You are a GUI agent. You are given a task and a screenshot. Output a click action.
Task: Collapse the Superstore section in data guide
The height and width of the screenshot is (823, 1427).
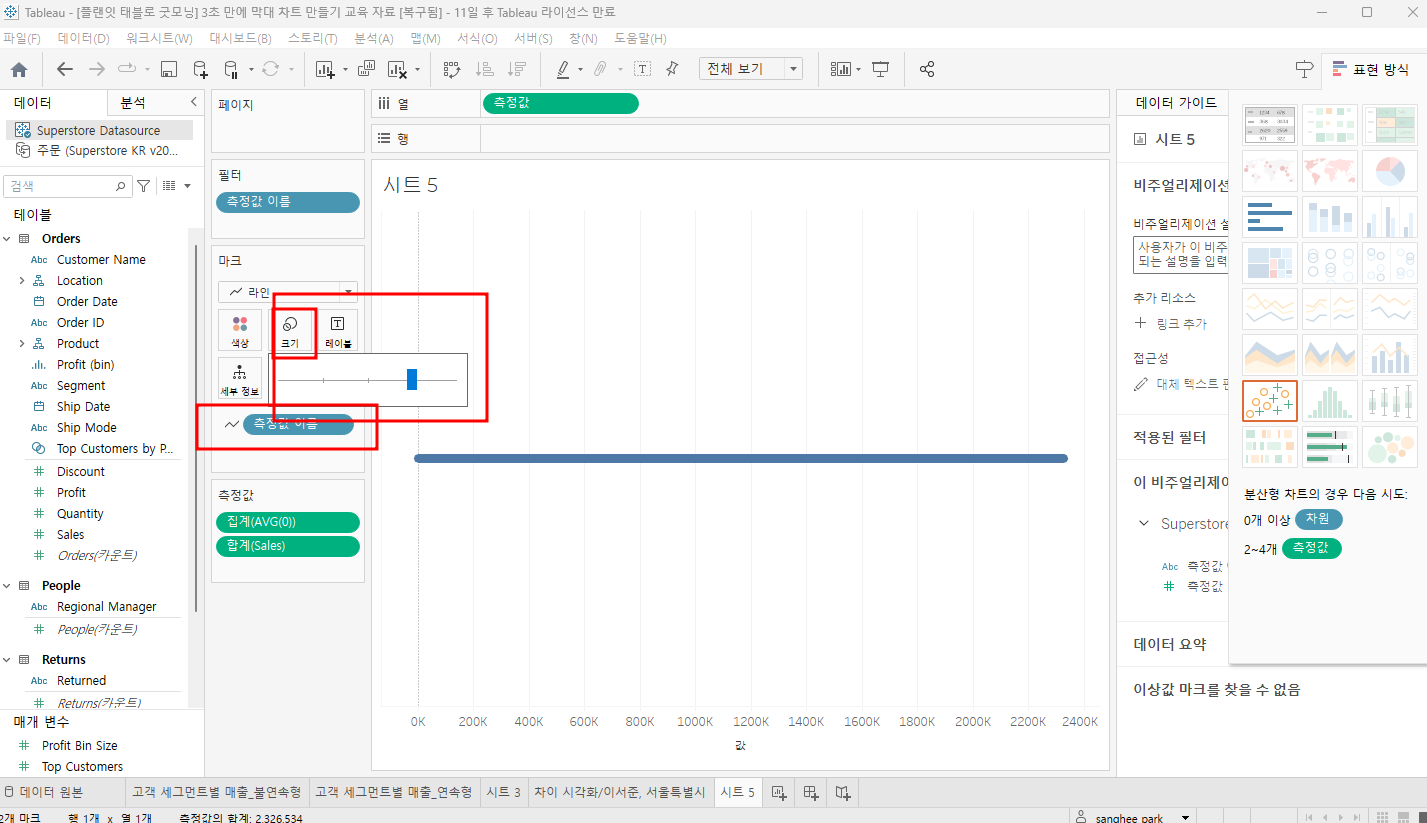click(x=1144, y=524)
